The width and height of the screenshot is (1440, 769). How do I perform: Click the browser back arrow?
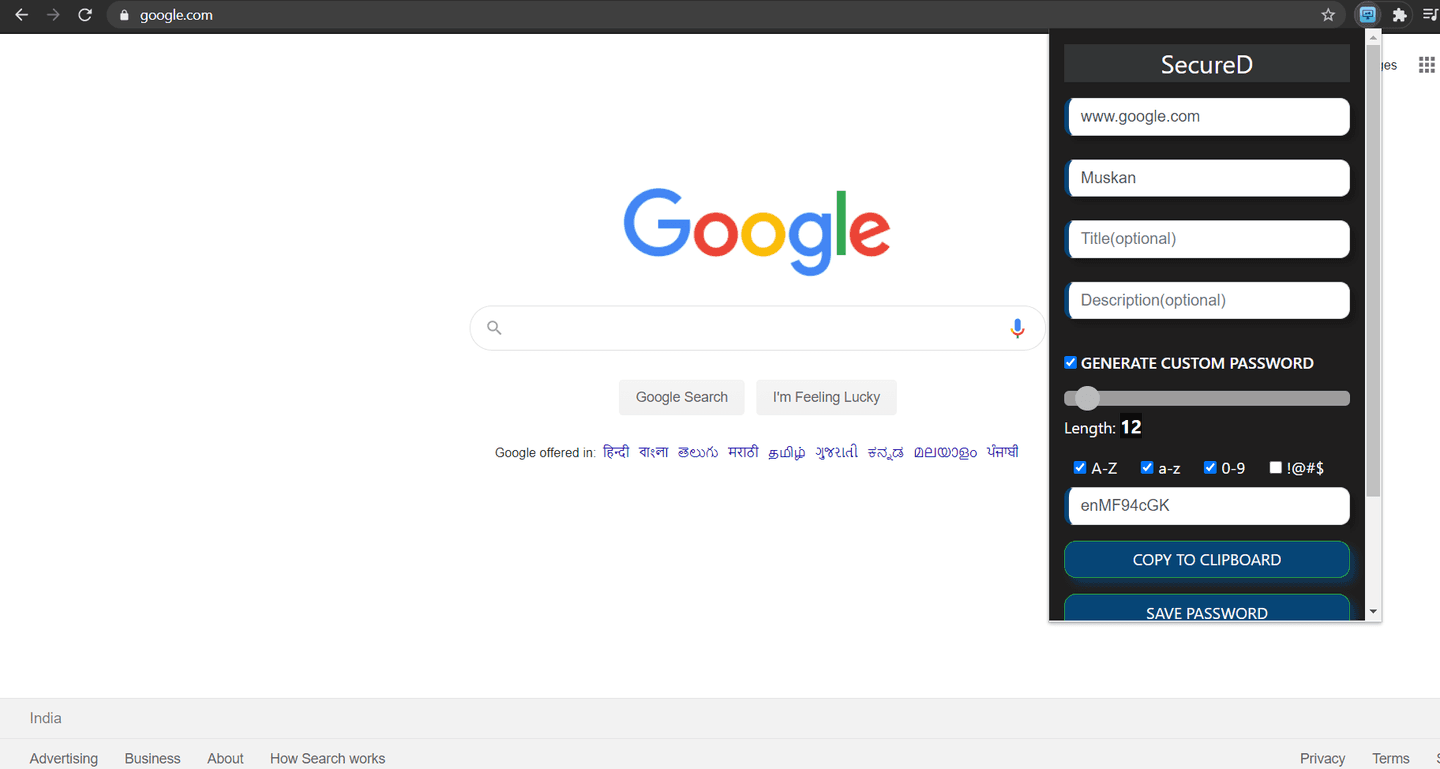[21, 15]
